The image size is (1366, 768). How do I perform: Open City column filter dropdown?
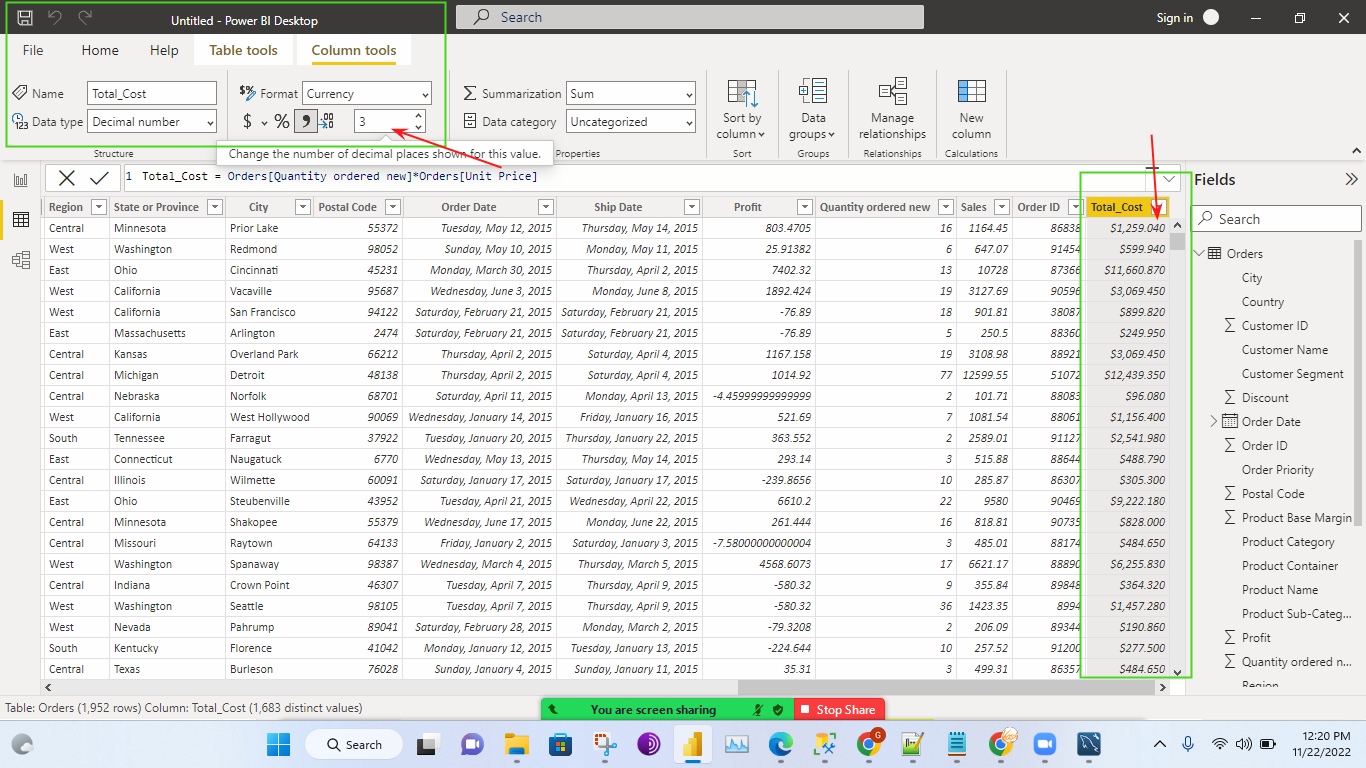pyautogui.click(x=303, y=207)
